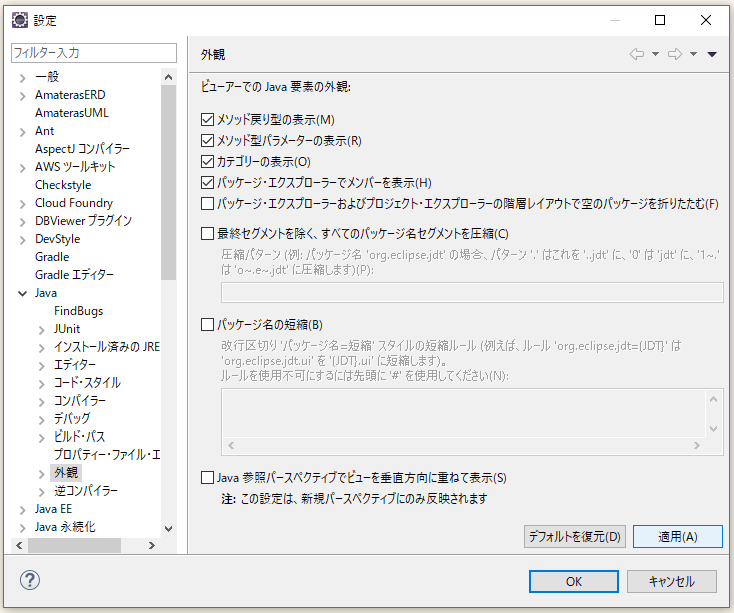
Task: Enable 空のパッケージを折りたたむ(F) checkbox
Action: [207, 204]
